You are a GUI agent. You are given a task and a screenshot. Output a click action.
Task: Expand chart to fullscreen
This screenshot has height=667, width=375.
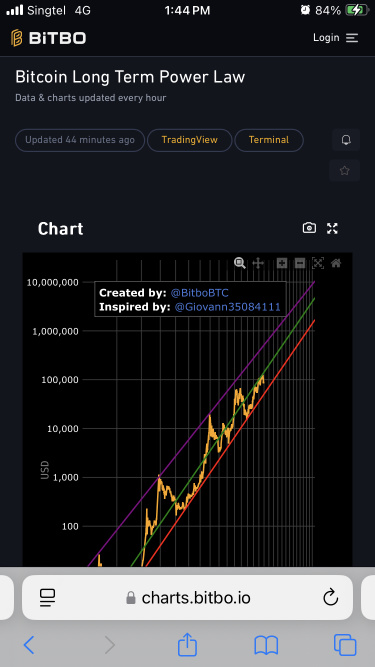(332, 228)
